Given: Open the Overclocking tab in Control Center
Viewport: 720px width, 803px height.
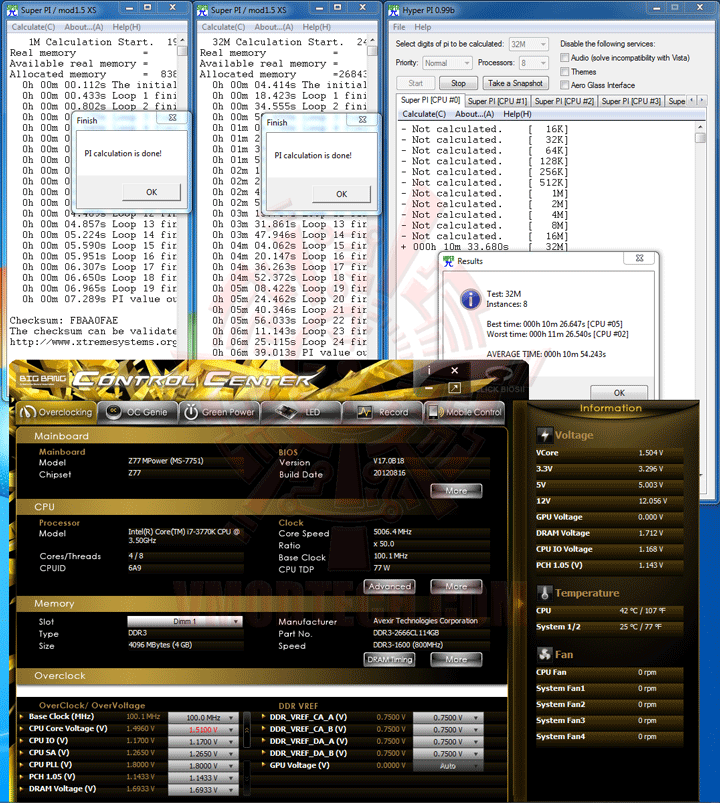Looking at the screenshot, I should tap(56, 412).
